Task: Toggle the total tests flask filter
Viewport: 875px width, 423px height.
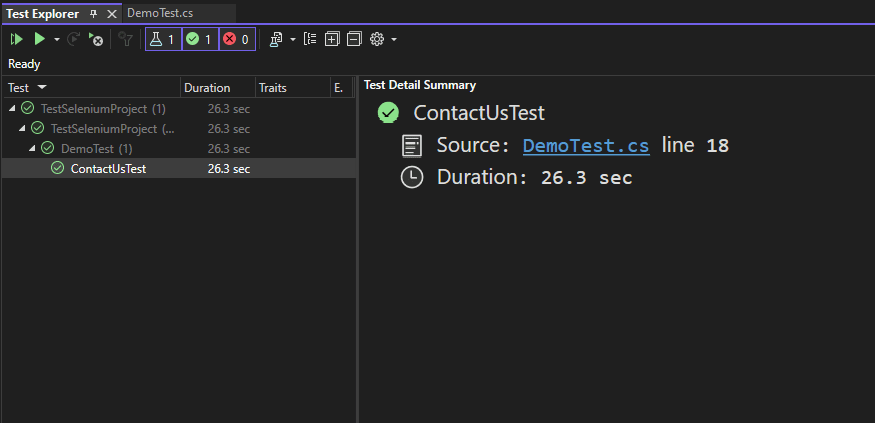Action: (163, 40)
